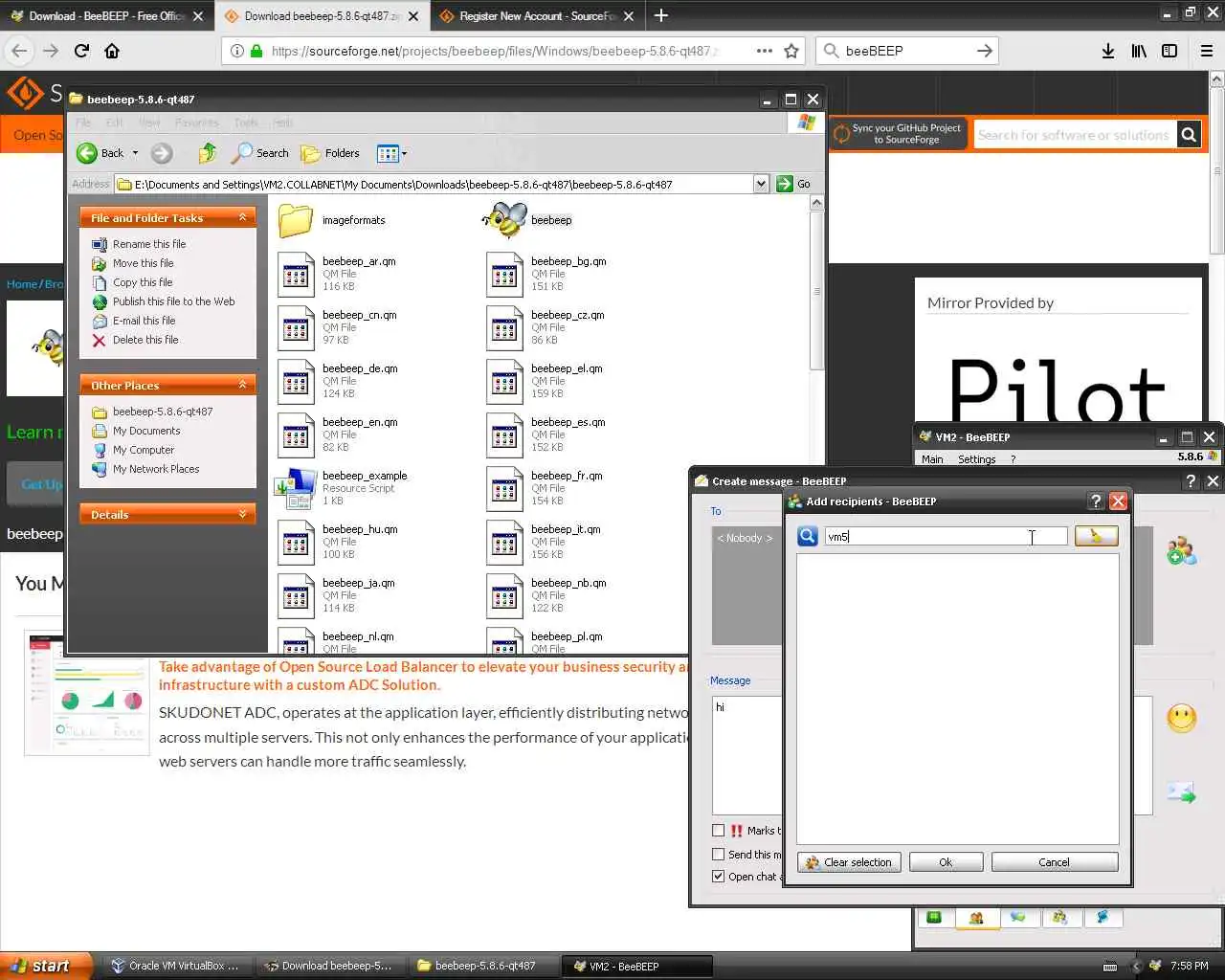Click the Folders toolbar button in Explorer
1225x980 pixels.
point(330,153)
